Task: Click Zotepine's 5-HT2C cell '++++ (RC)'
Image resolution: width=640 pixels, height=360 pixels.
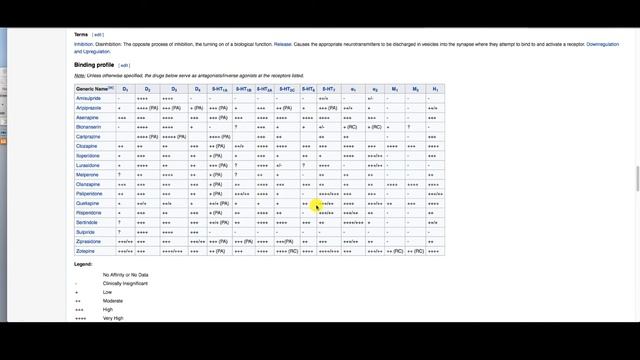Action: click(287, 251)
